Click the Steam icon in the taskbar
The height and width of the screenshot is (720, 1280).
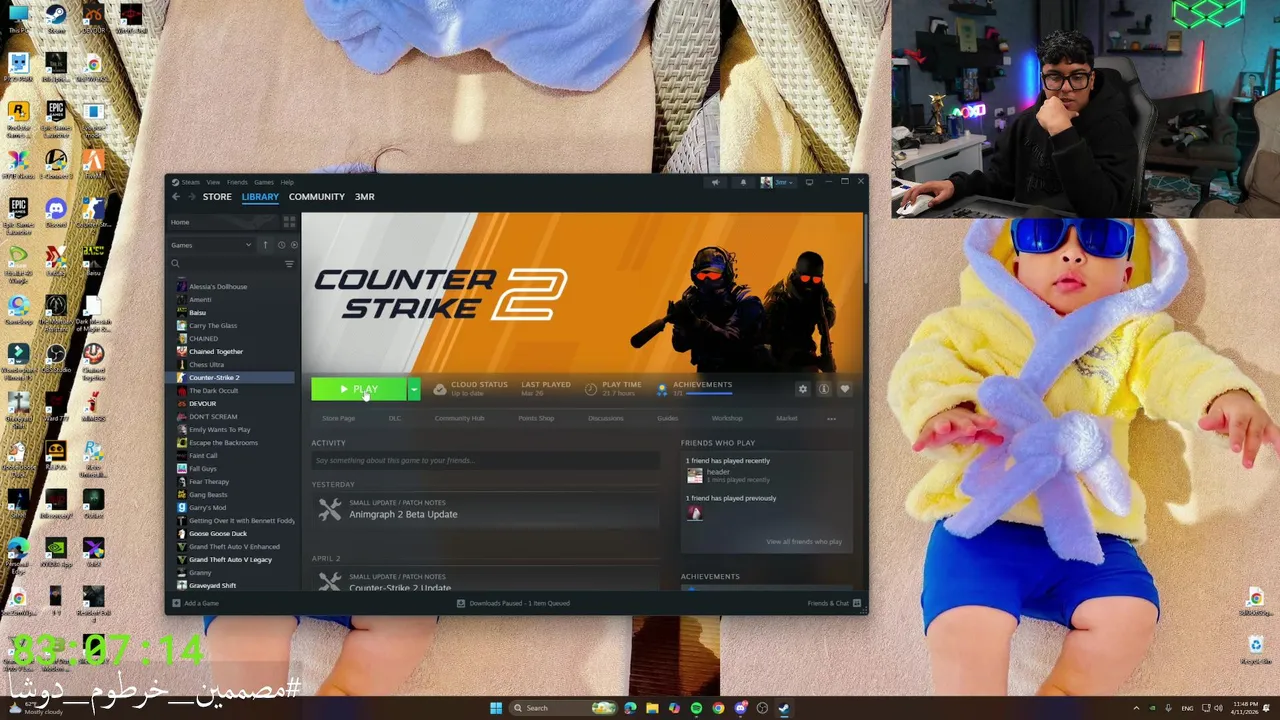[784, 708]
